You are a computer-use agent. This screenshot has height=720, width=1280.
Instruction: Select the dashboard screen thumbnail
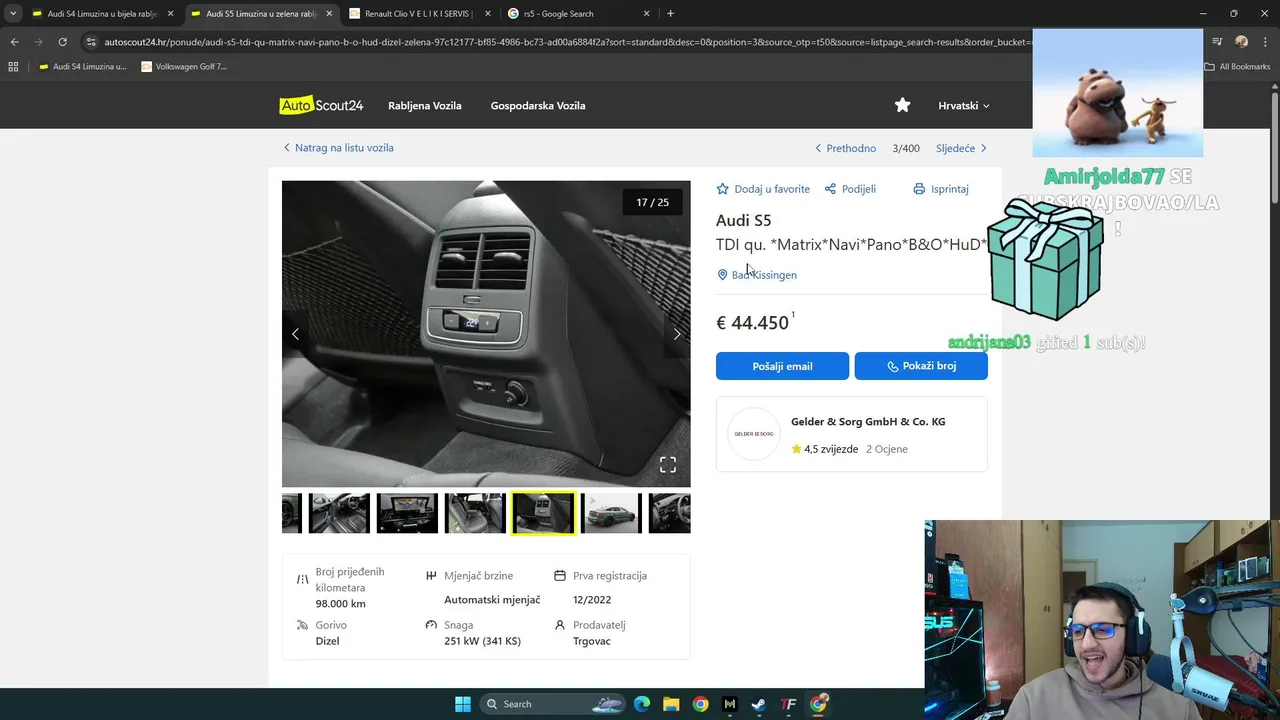click(407, 513)
